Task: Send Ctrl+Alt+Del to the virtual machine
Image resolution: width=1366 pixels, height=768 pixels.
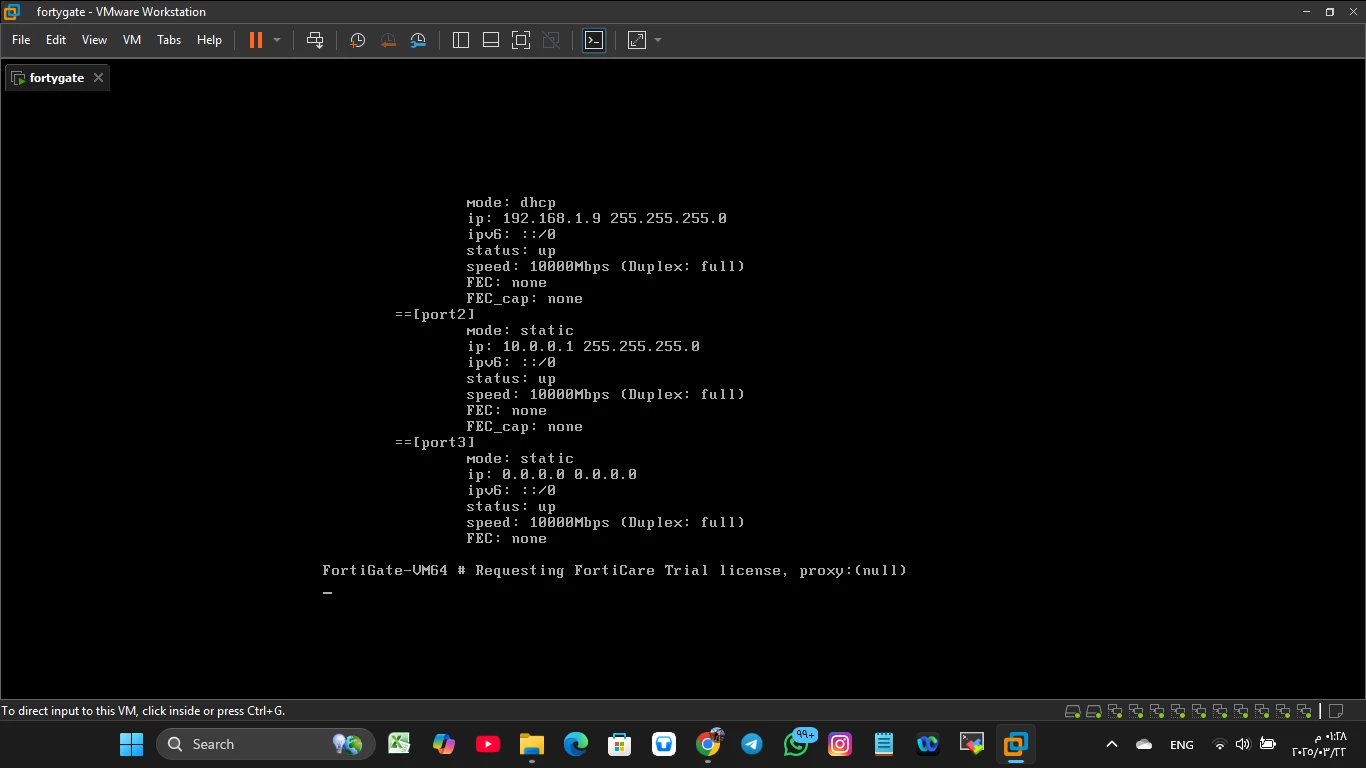Action: 315,40
